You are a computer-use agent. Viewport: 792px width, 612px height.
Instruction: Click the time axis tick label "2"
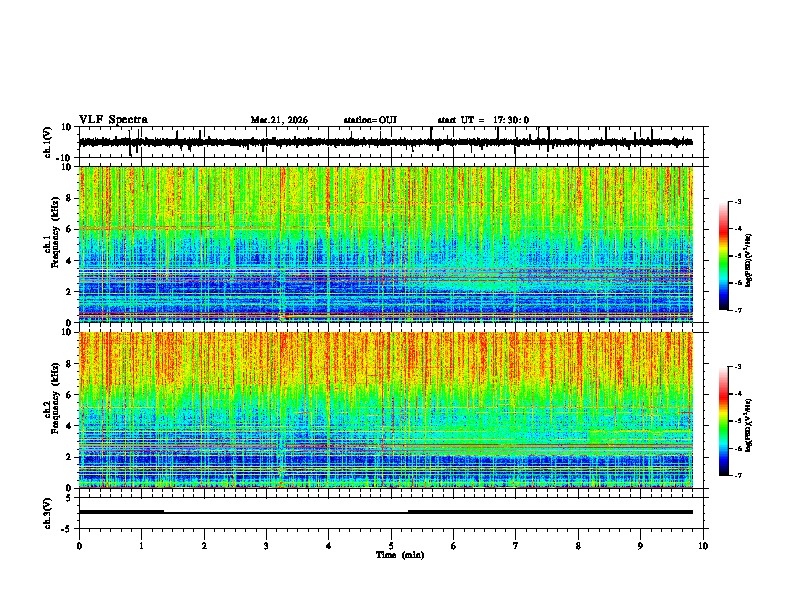[204, 546]
